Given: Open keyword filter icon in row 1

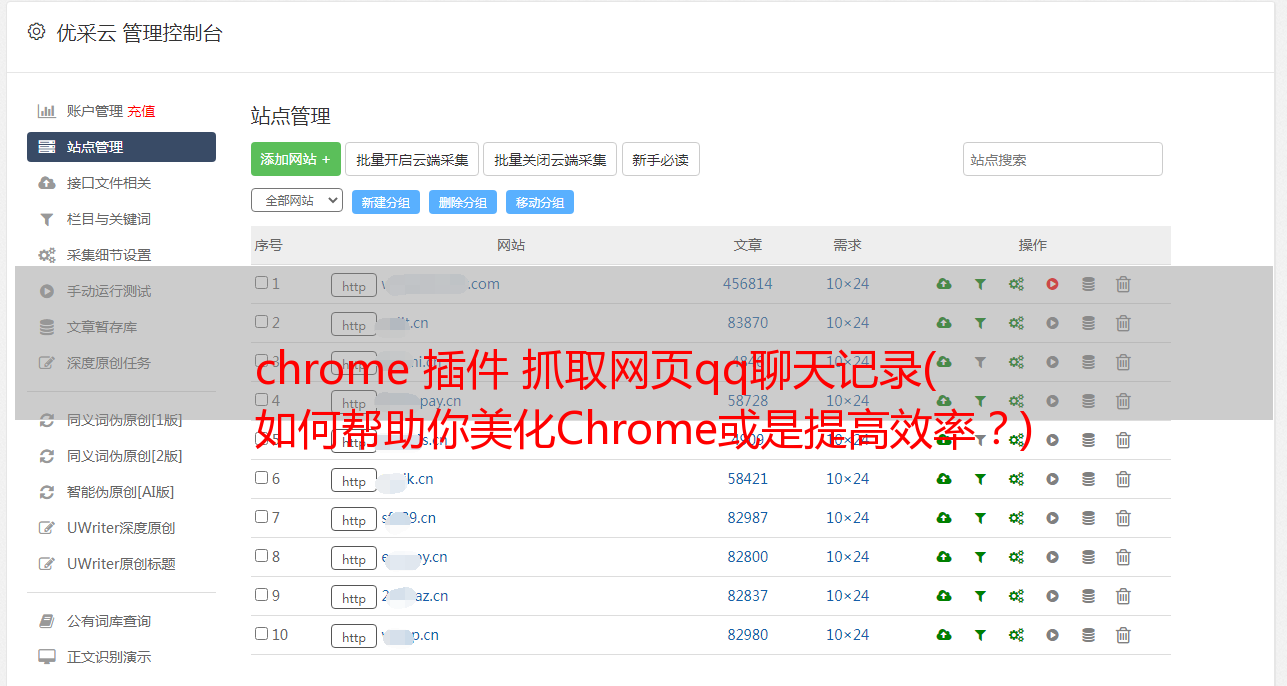Looking at the screenshot, I should coord(980,284).
